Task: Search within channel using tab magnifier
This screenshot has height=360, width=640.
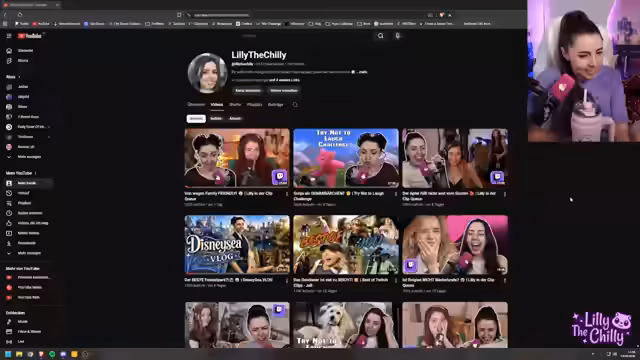Action: [295, 105]
